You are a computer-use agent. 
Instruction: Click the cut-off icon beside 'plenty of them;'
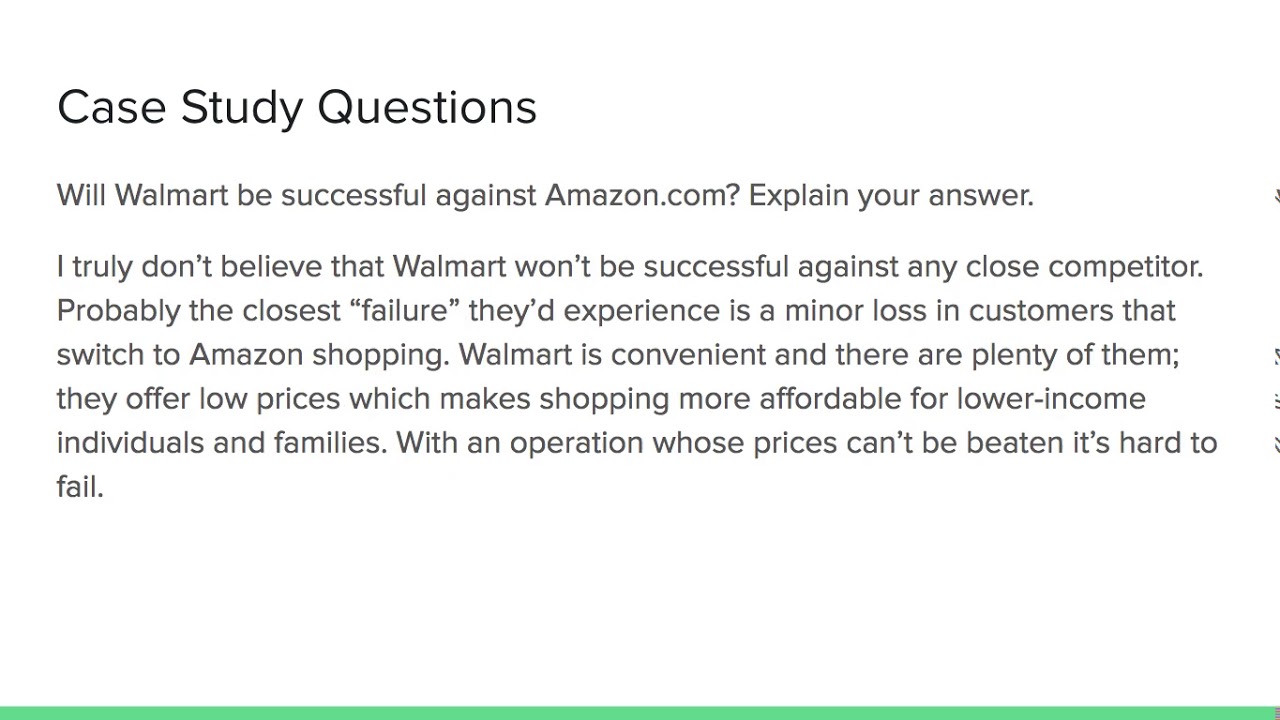[x=1277, y=355]
